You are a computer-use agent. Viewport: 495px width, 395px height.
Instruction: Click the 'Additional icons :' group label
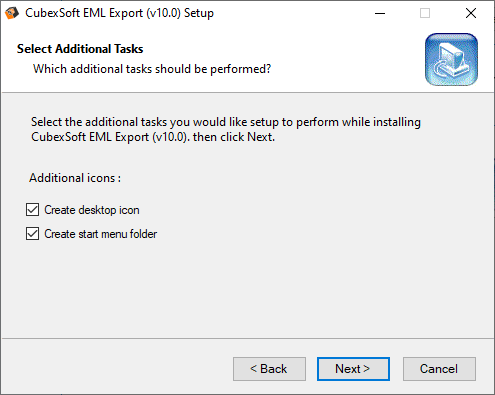click(x=75, y=178)
